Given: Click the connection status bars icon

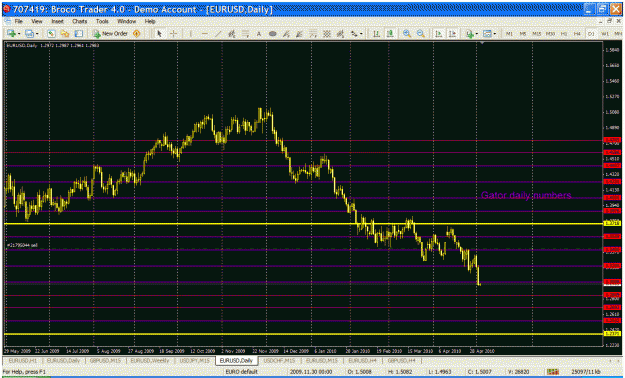Looking at the screenshot, I should click(x=553, y=372).
